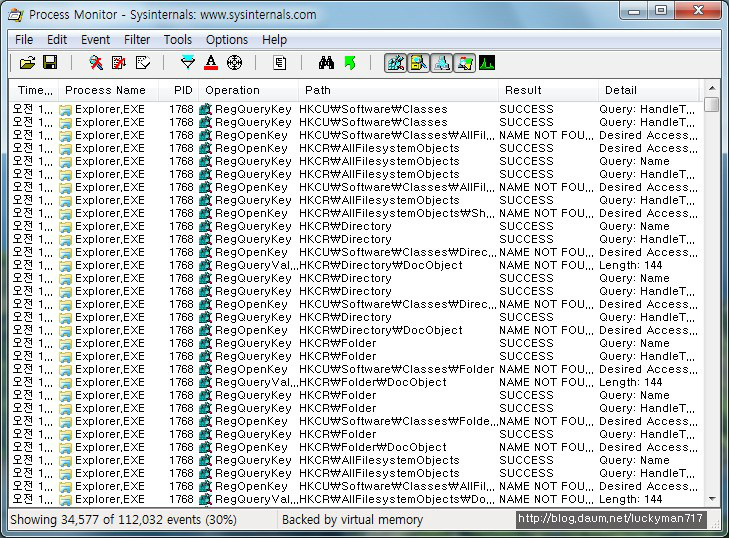
Task: Toggle Show Registry Activity button
Action: 396,63
